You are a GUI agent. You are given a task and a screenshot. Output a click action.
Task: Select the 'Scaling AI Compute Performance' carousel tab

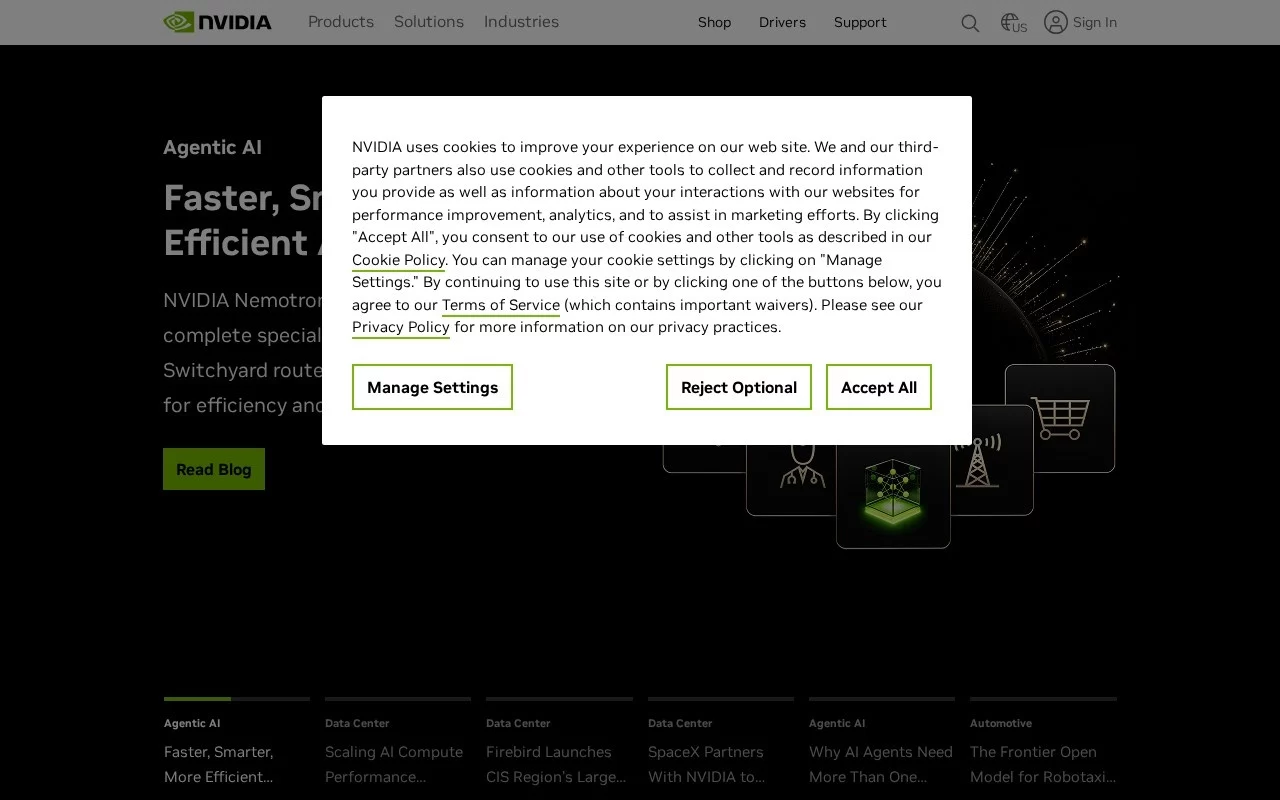point(398,743)
